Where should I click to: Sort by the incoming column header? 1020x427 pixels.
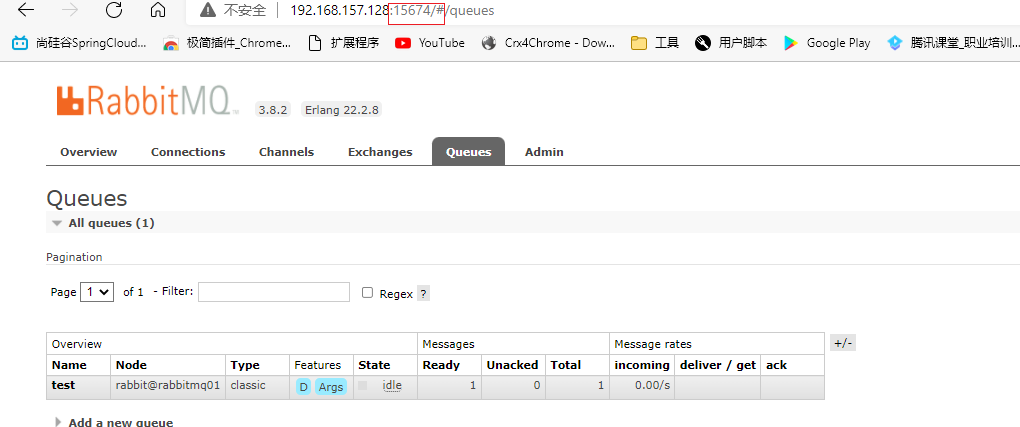point(642,365)
